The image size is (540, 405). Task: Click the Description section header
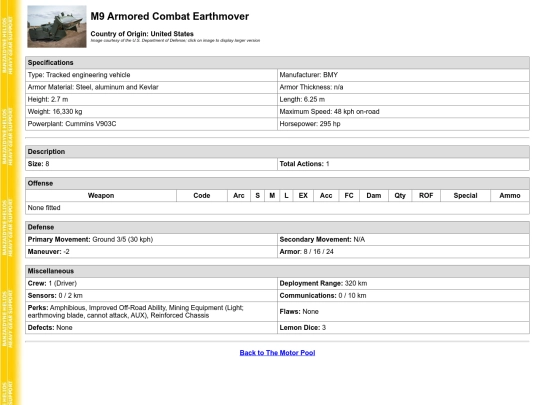pos(277,152)
